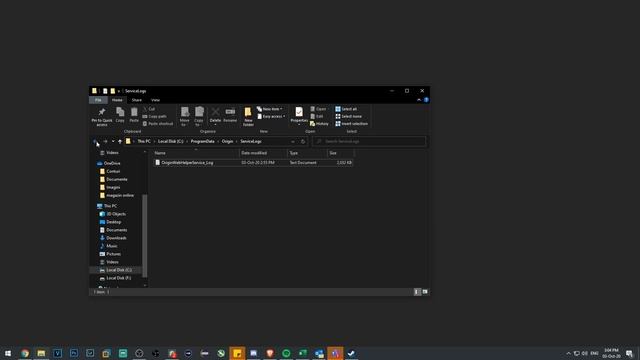Collapse the ribbon with the chevron
This screenshot has height=360, width=640.
click(x=419, y=100)
